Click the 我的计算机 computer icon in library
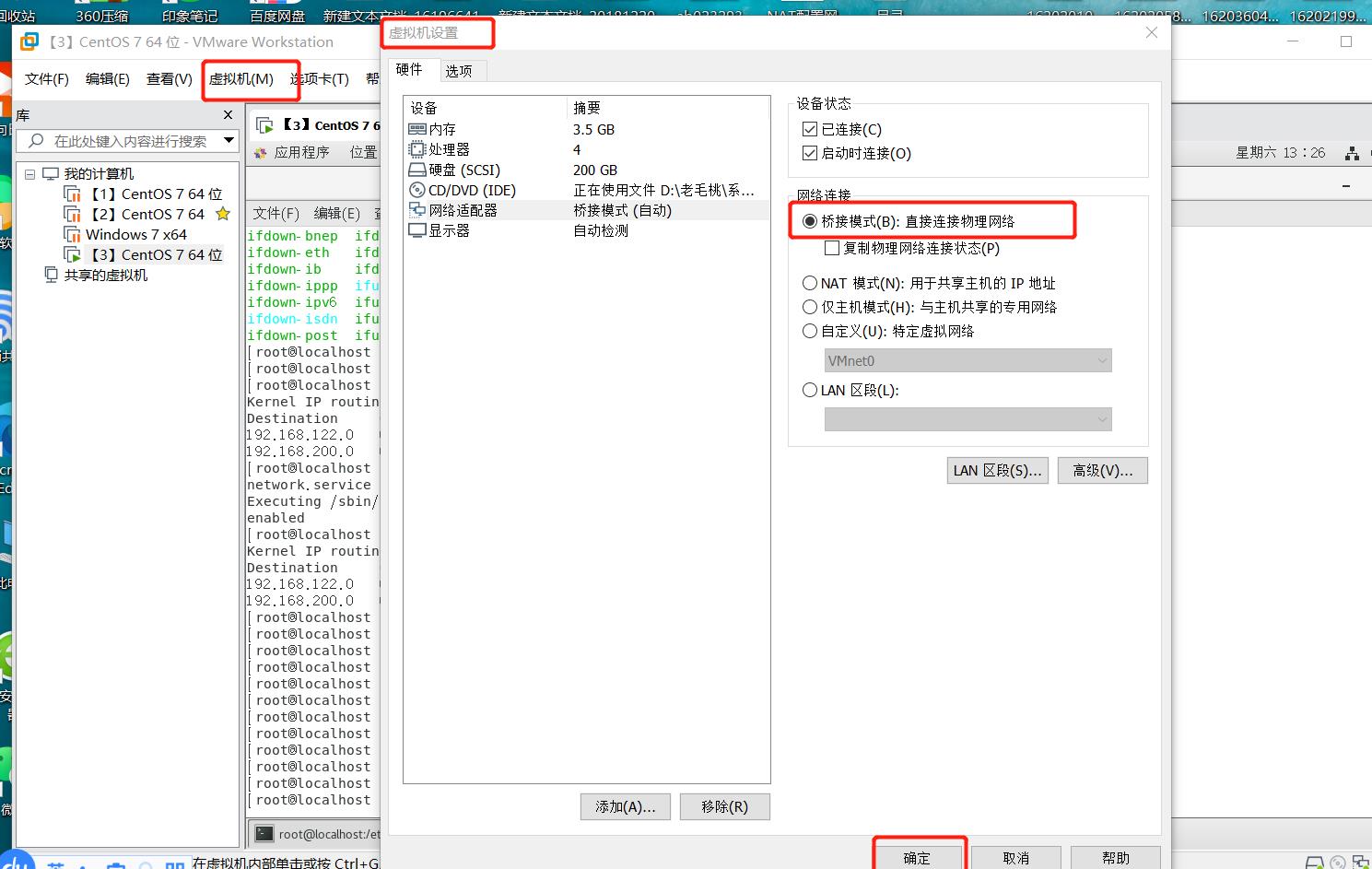This screenshot has height=869, width=1372. click(x=50, y=173)
